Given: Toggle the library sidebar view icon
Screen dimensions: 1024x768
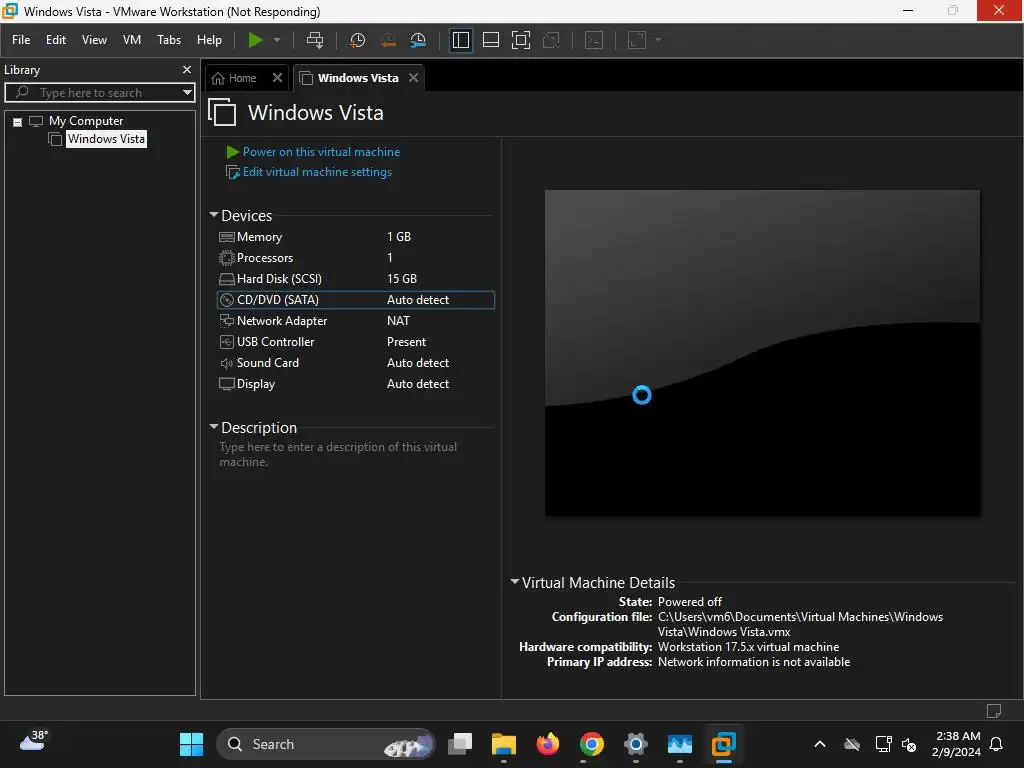Looking at the screenshot, I should (x=461, y=40).
